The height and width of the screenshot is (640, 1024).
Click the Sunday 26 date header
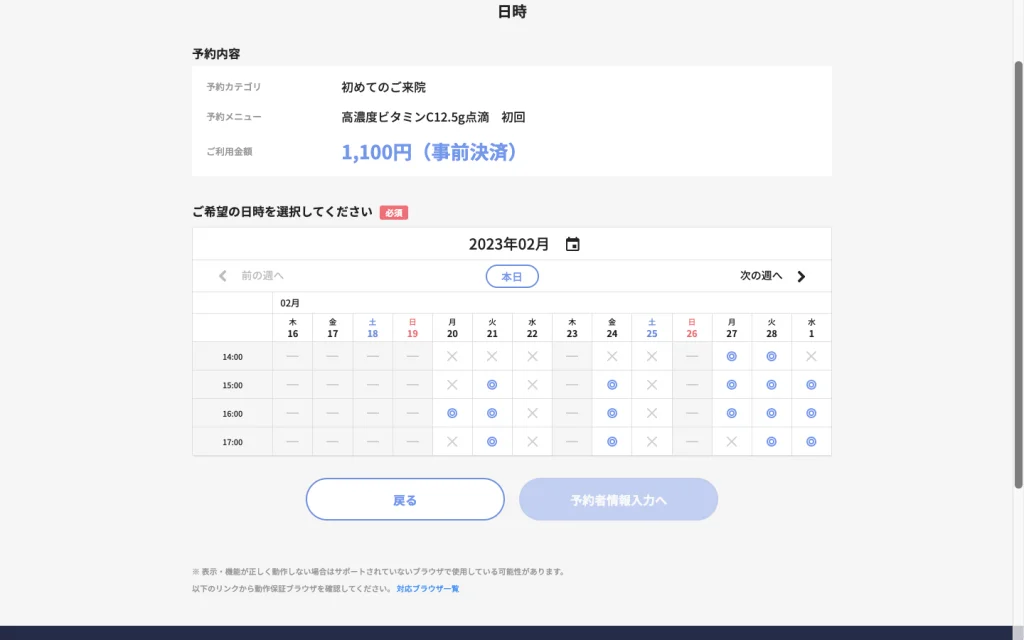[692, 328]
